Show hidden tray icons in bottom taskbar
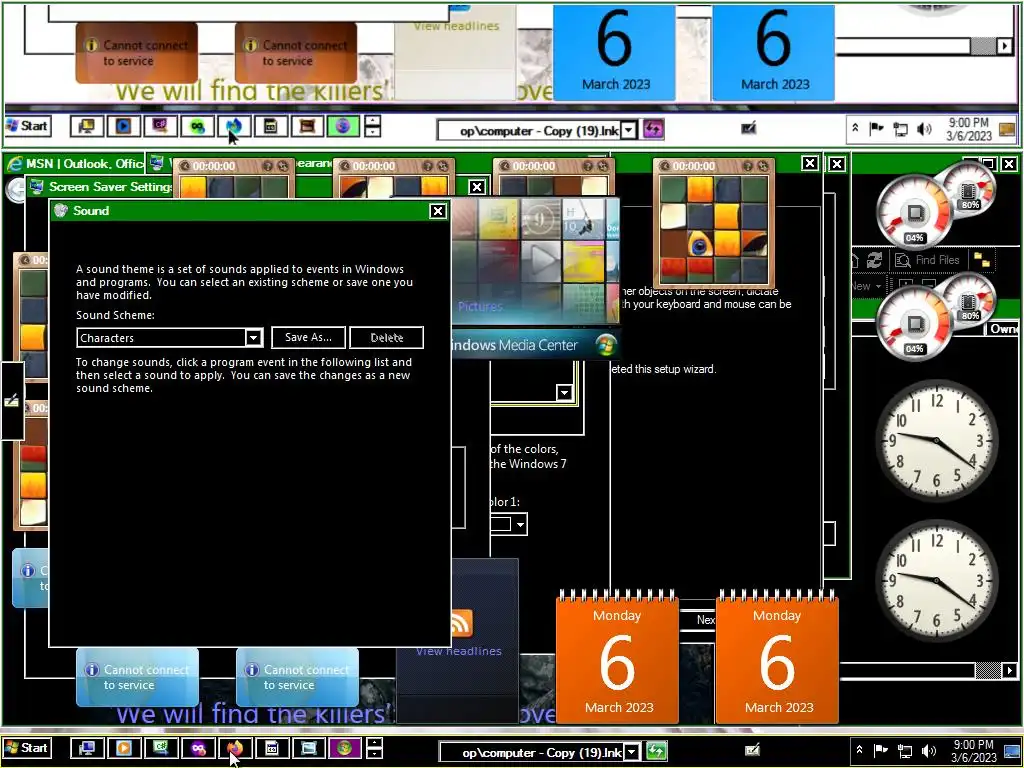Viewport: 1024px width, 768px height. (x=859, y=750)
